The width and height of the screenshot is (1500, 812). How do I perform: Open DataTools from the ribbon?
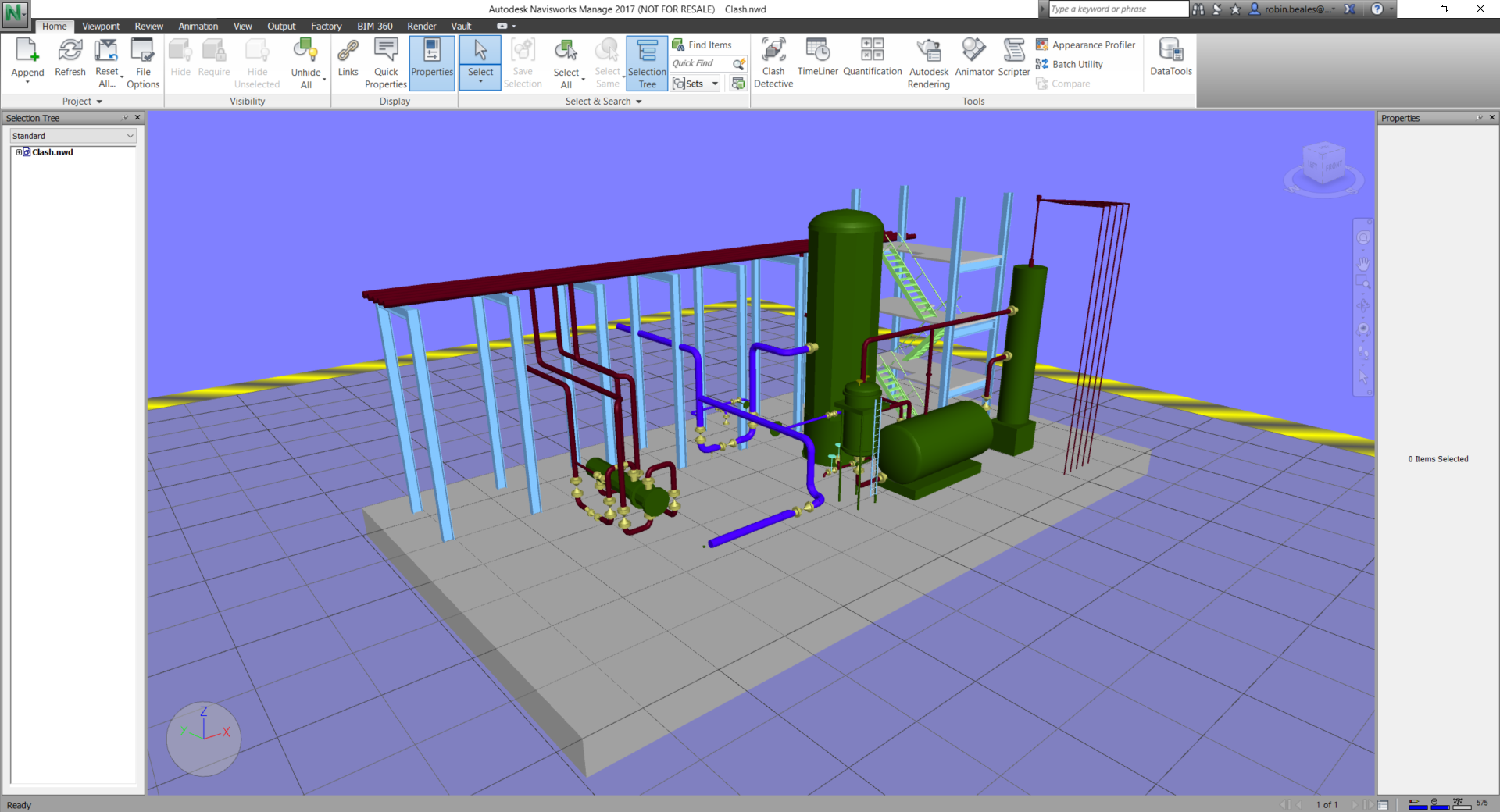pyautogui.click(x=1170, y=58)
